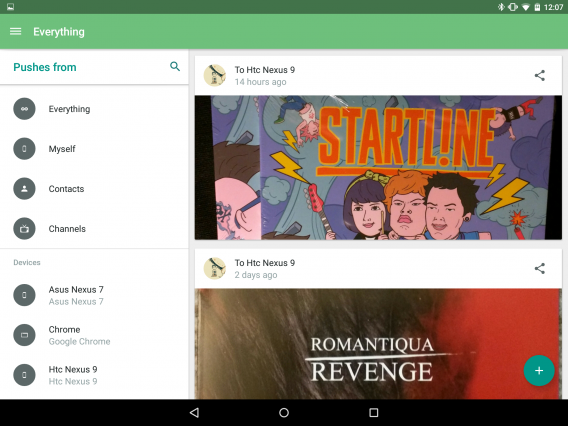The height and width of the screenshot is (426, 568).
Task: Tap the Devices section label
Action: coord(27,262)
